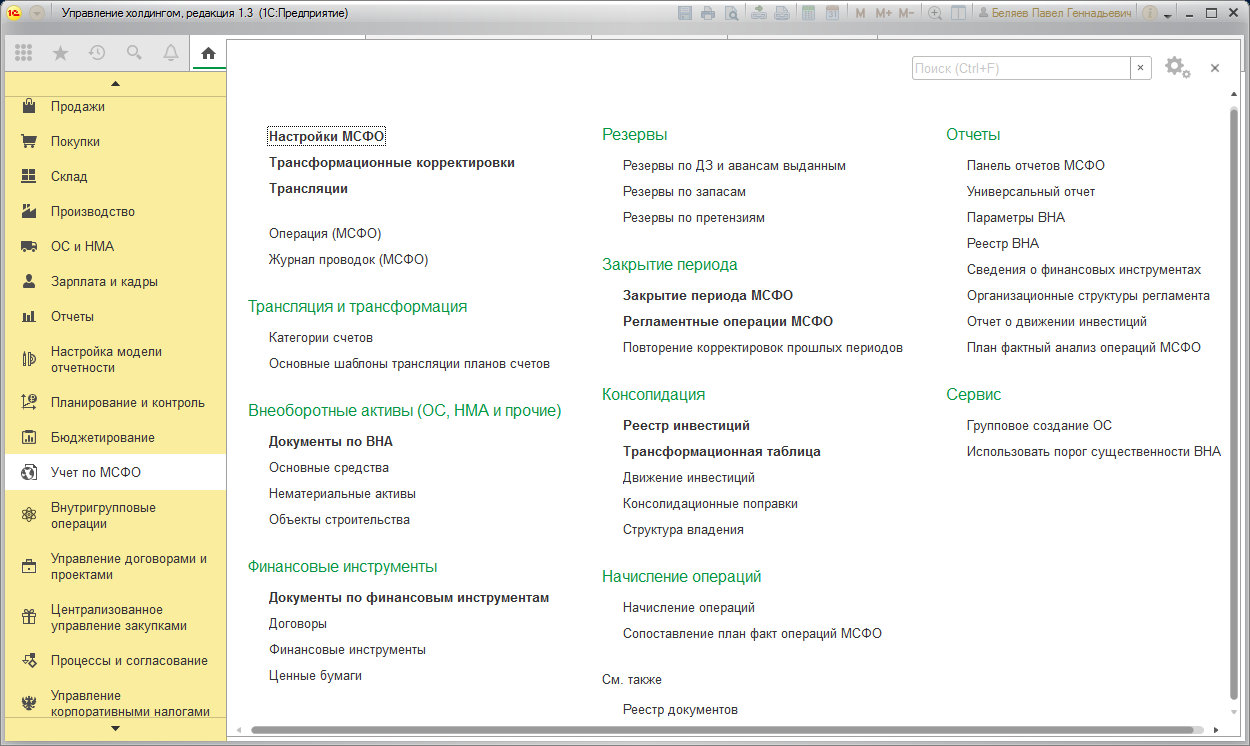Open Универсальный отчет
This screenshot has width=1250, height=746.
pyautogui.click(x=1031, y=192)
